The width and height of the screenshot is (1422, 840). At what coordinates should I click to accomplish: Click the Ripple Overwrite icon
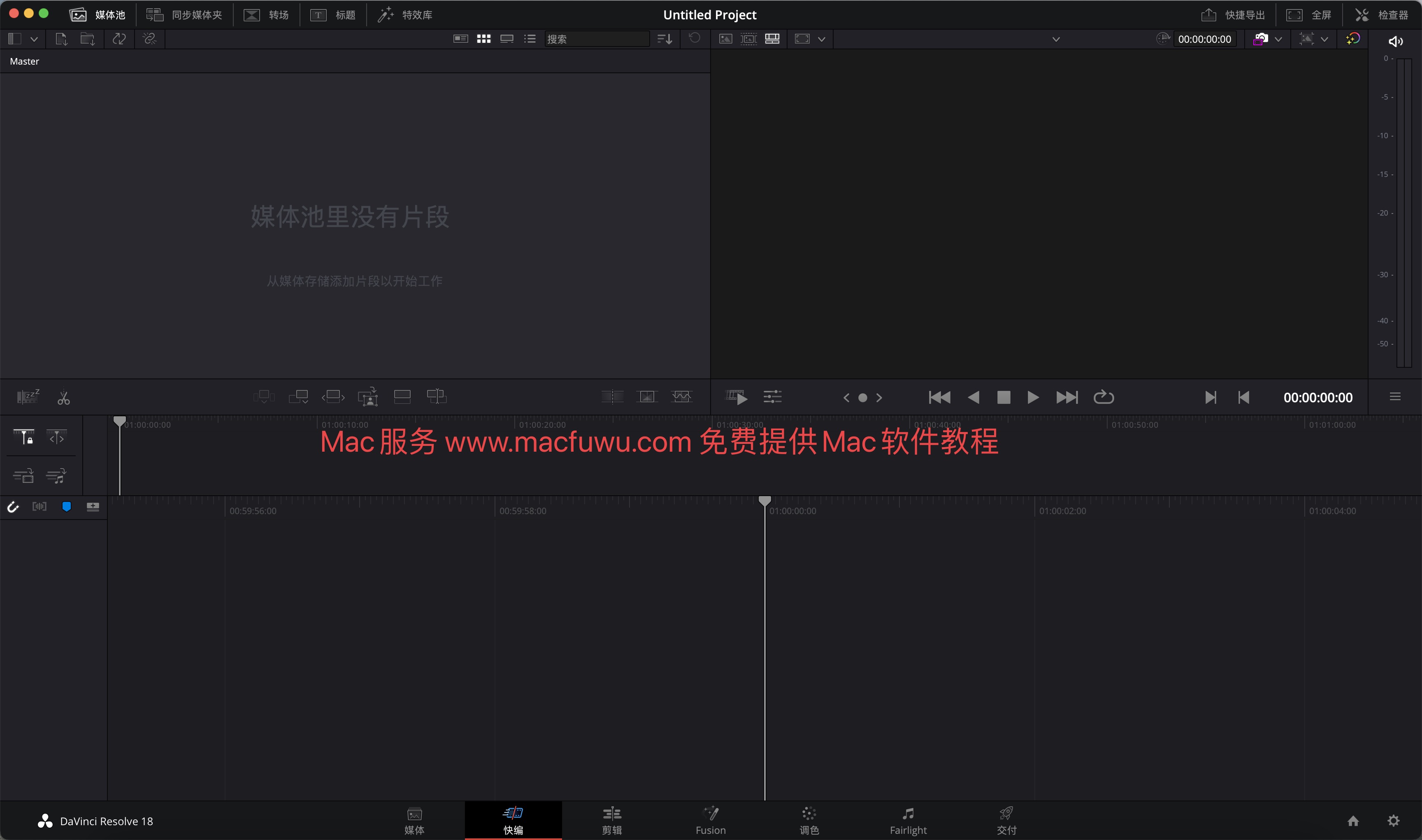click(333, 396)
